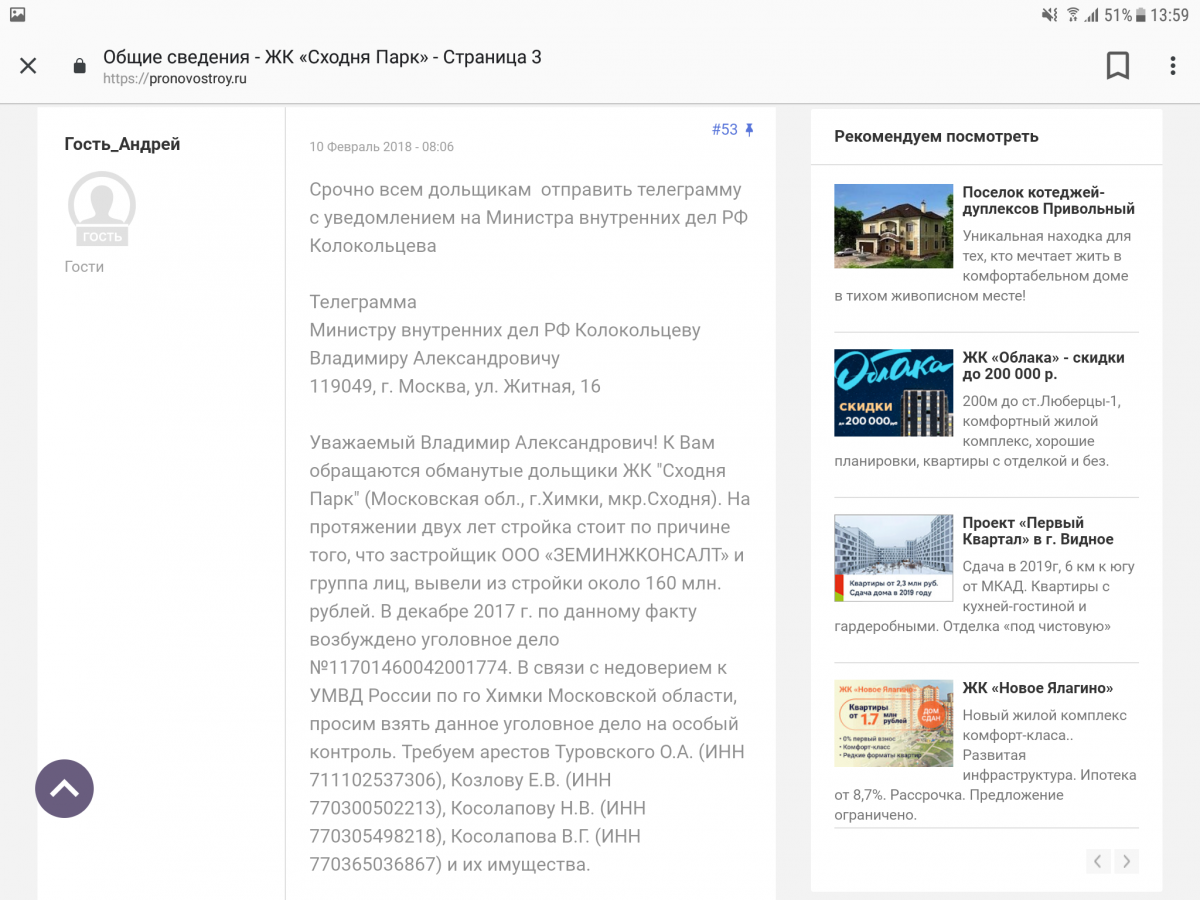Tap the Рекомендуем посмотреть heading

point(936,136)
